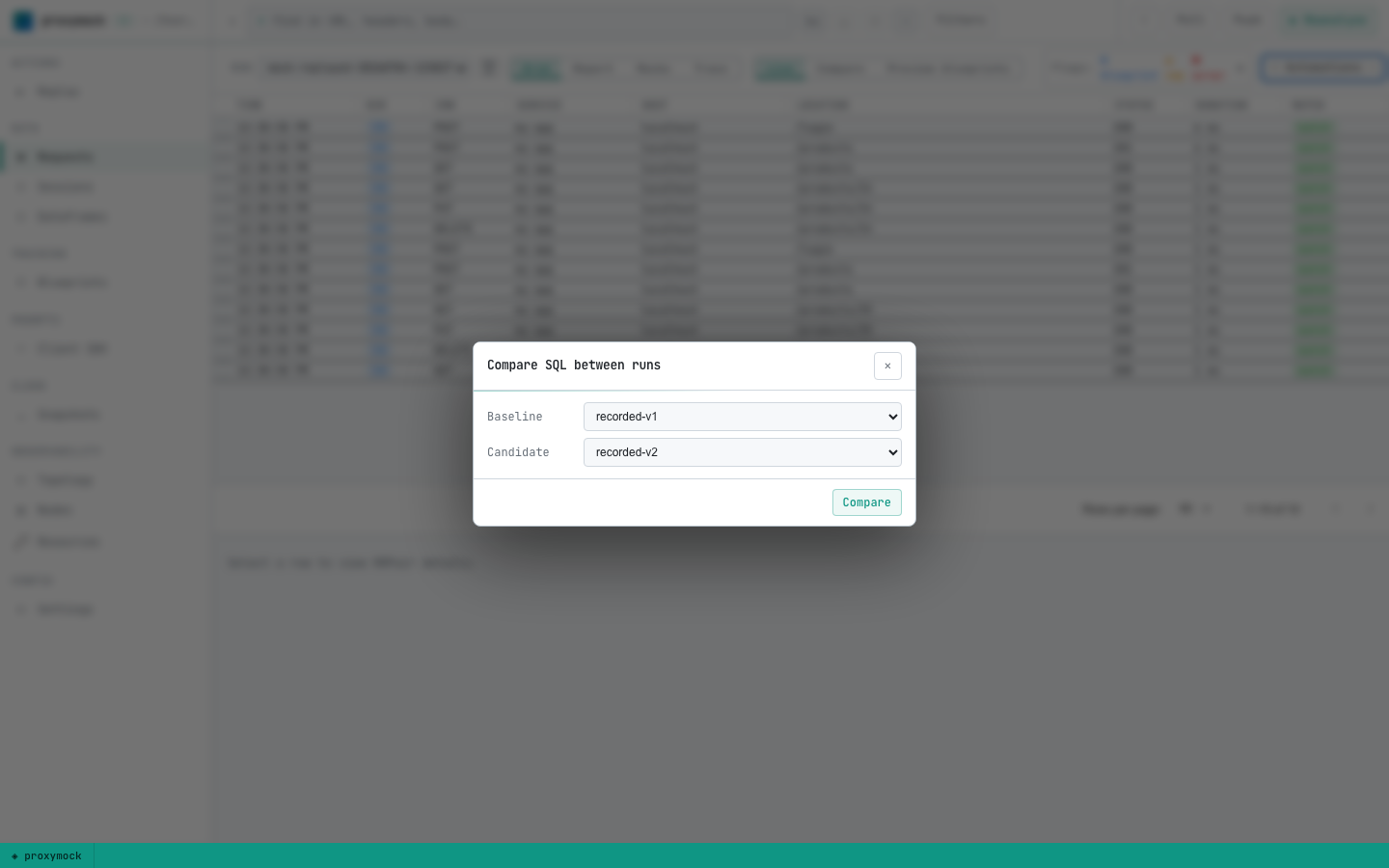Image resolution: width=1389 pixels, height=868 pixels.
Task: Open the Baseline run dropdown
Action: (743, 417)
